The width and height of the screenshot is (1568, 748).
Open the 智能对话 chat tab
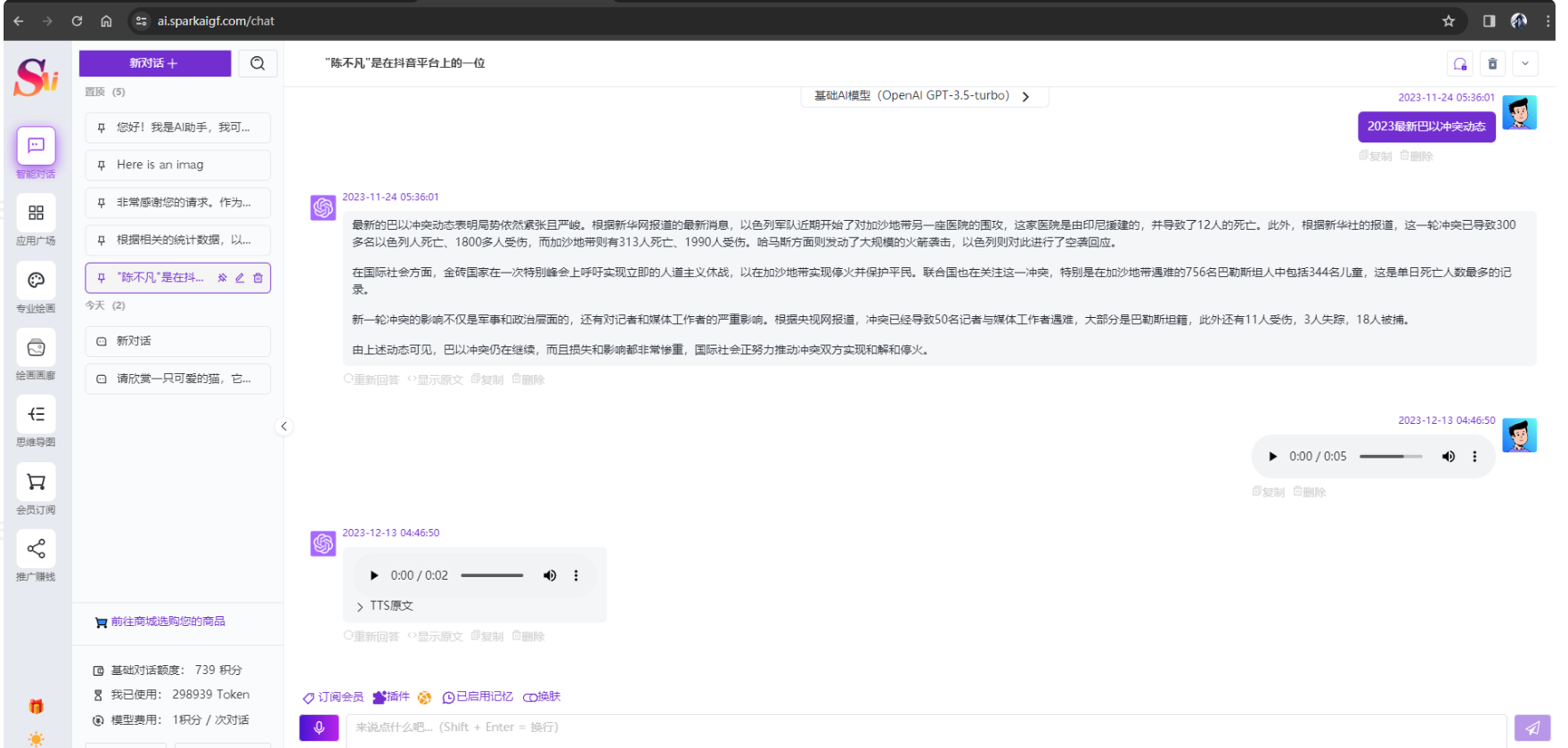click(x=36, y=147)
